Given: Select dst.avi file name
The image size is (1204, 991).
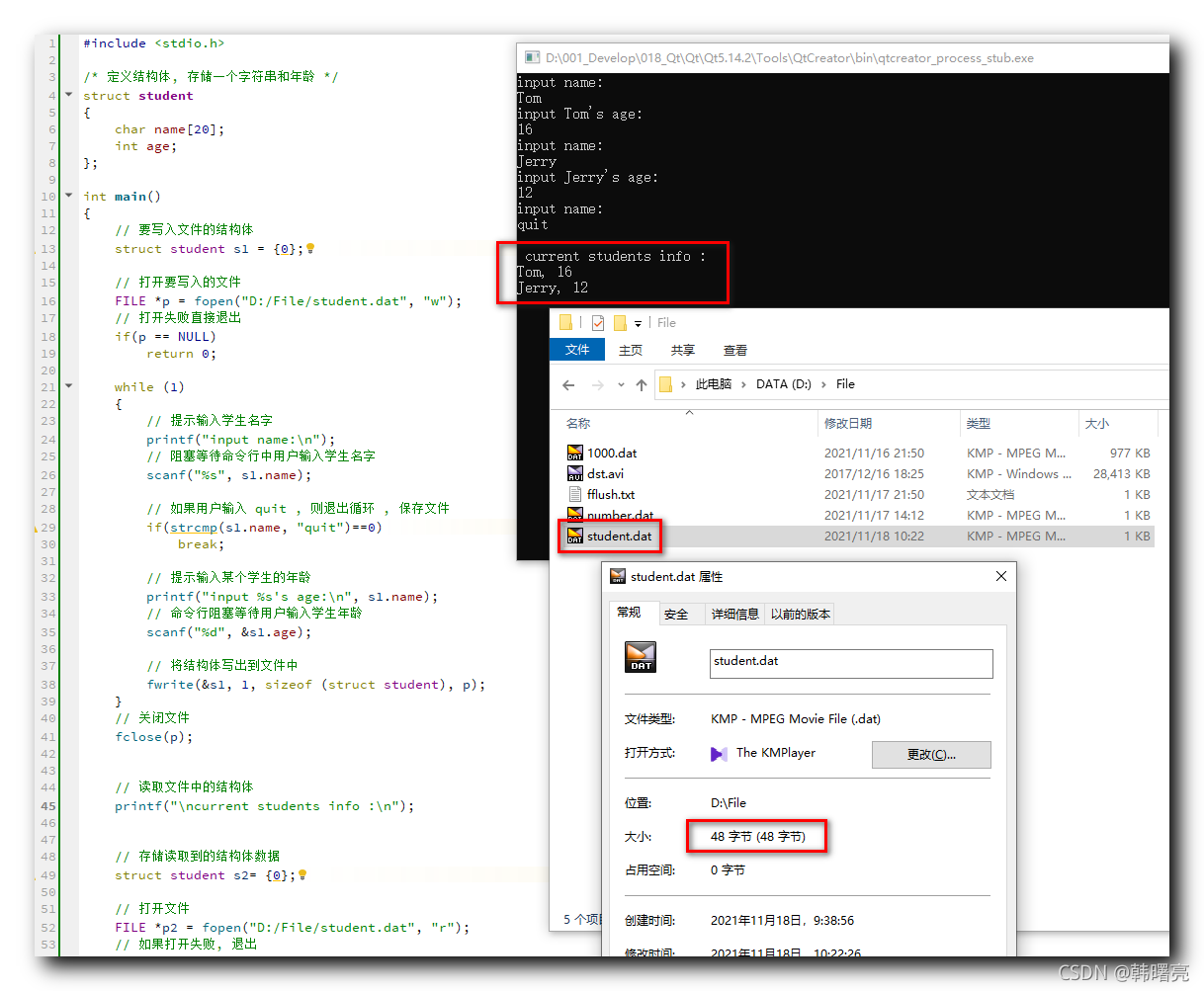Looking at the screenshot, I should coord(605,473).
